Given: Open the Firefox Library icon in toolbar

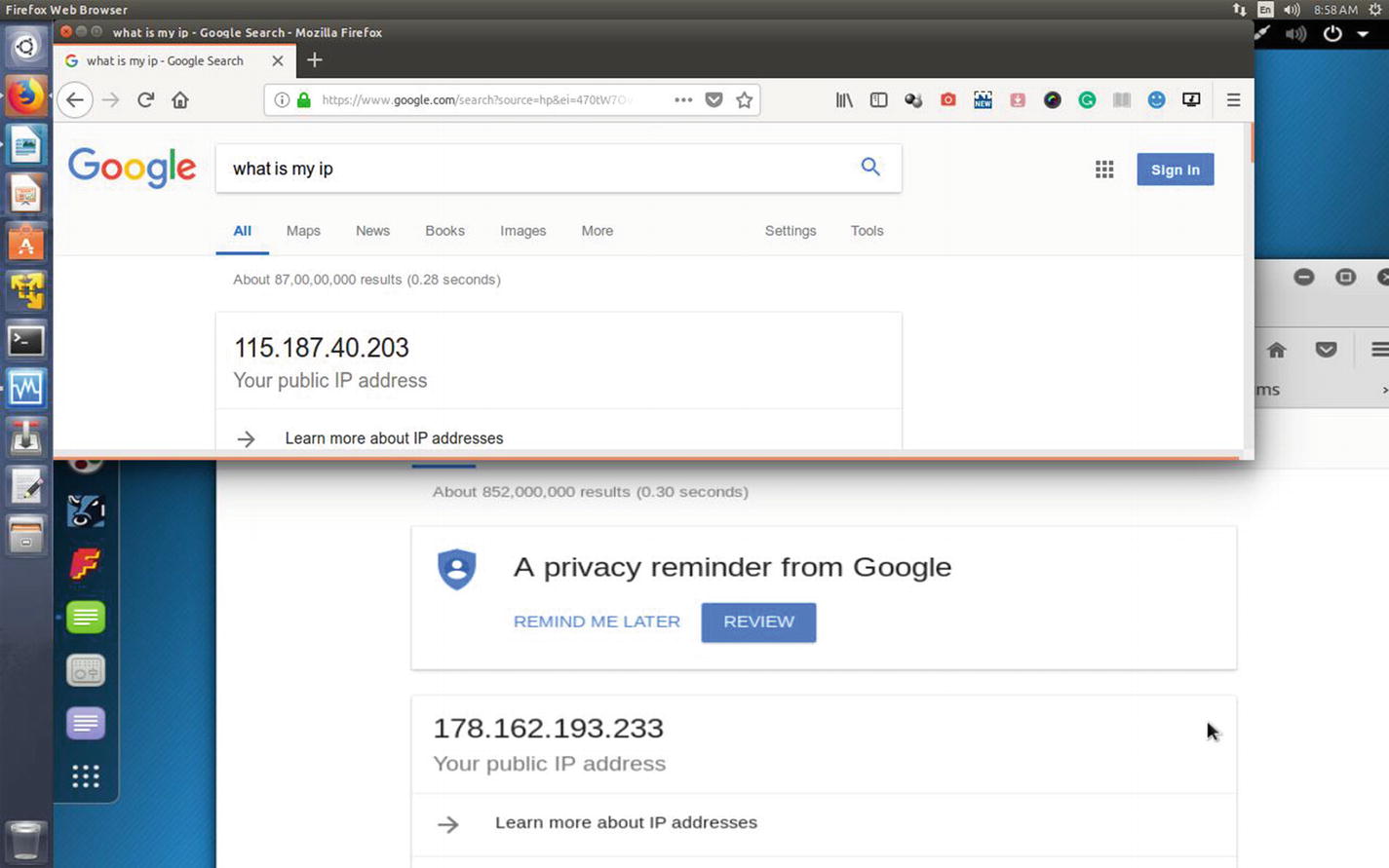Looking at the screenshot, I should [x=844, y=99].
